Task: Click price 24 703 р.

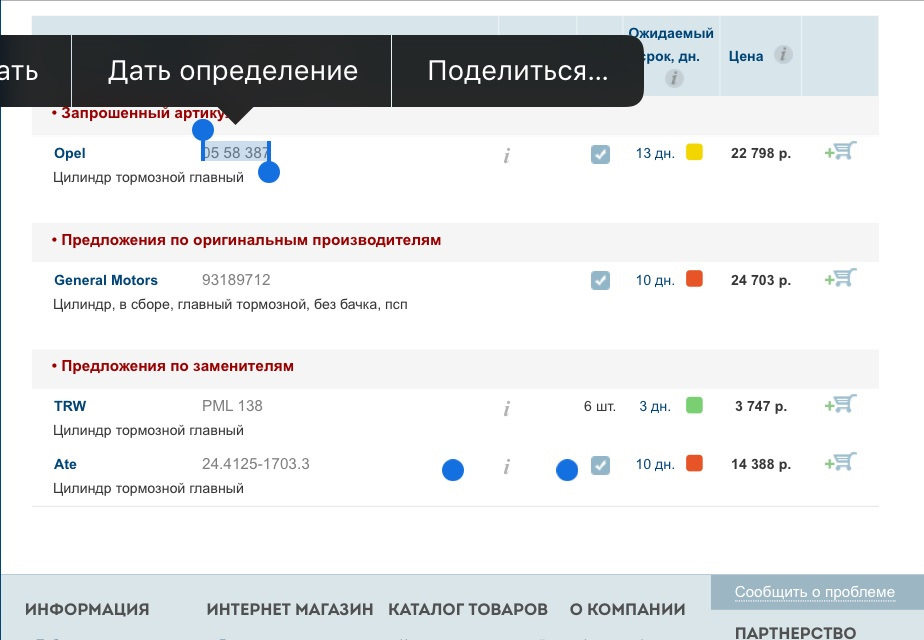Action: 760,280
